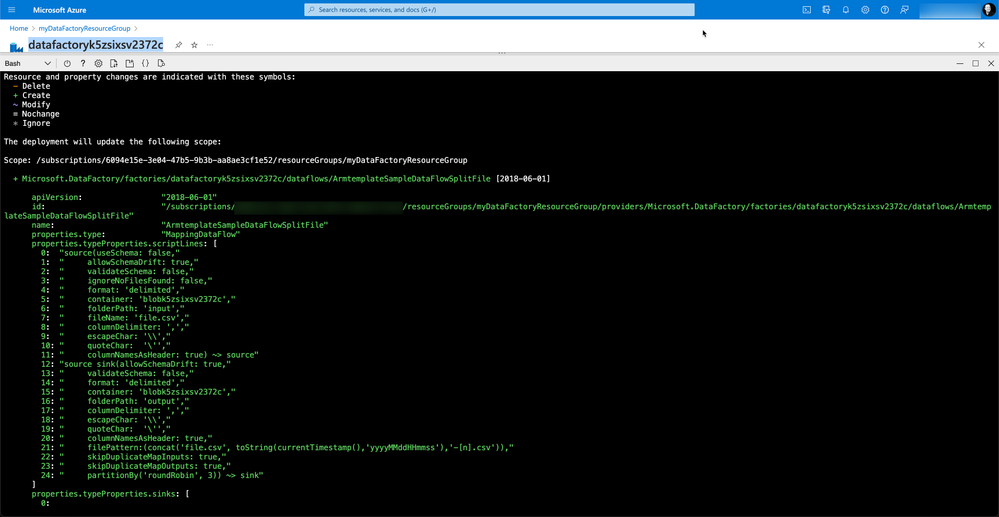Focus the Search resources, services, and docs box
This screenshot has height=517, width=999.
pyautogui.click(x=499, y=10)
